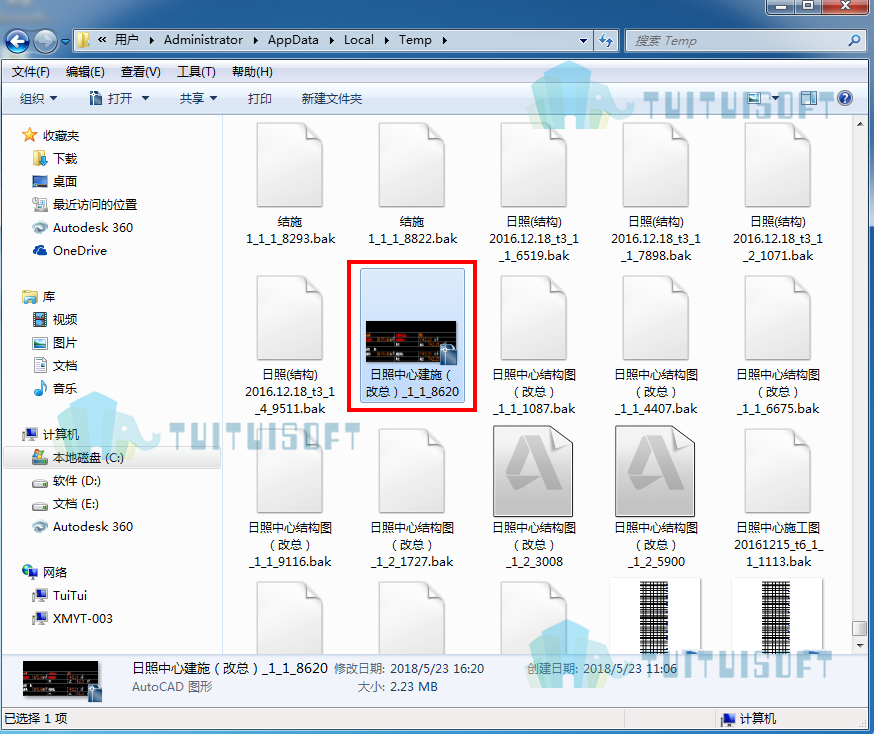Image resolution: width=874 pixels, height=734 pixels.
Task: Click the search magnifier icon
Action: click(x=854, y=41)
